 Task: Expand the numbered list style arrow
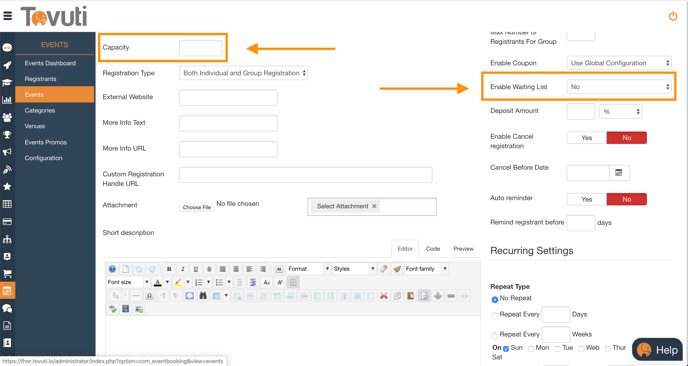click(208, 282)
